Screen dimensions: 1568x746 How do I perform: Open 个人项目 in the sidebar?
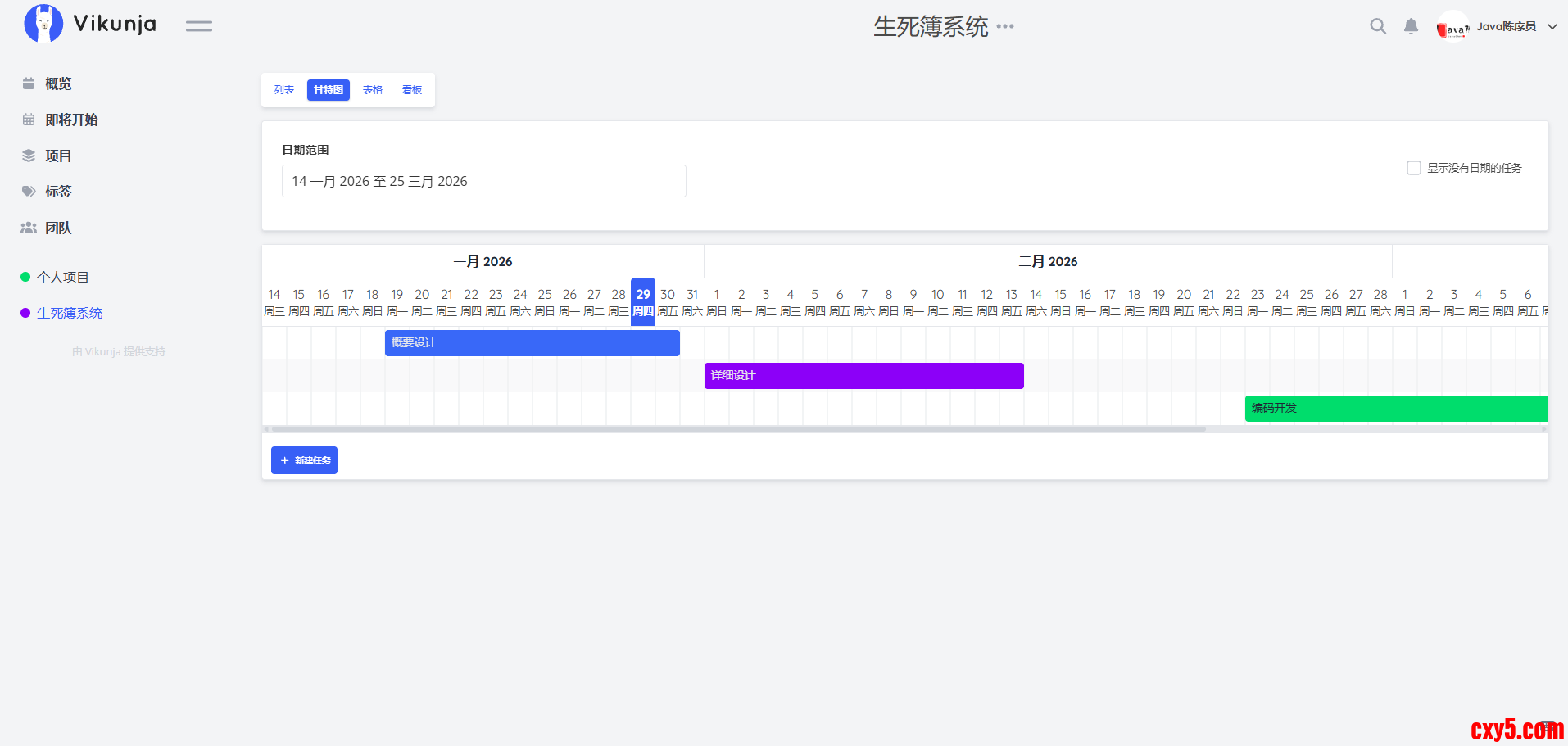coord(63,278)
